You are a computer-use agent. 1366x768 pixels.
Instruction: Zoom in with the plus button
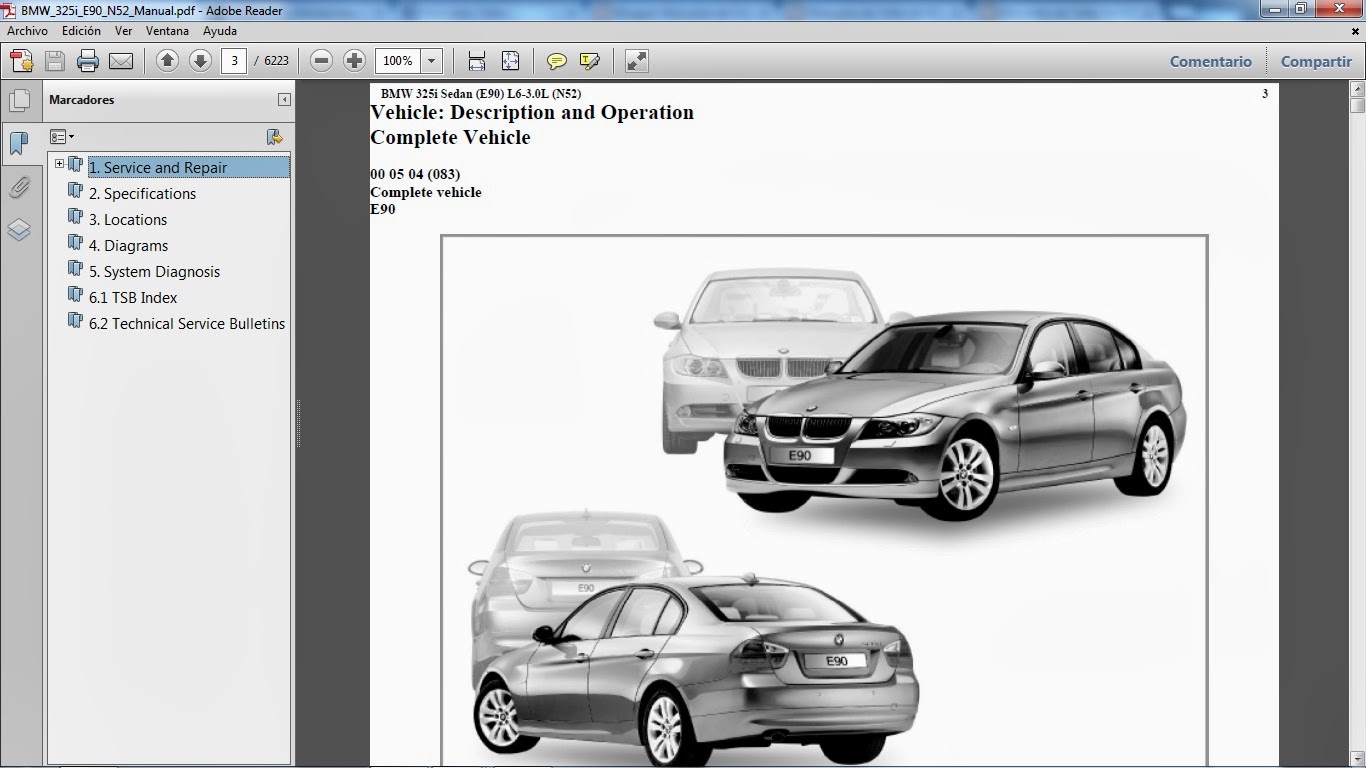(x=354, y=61)
